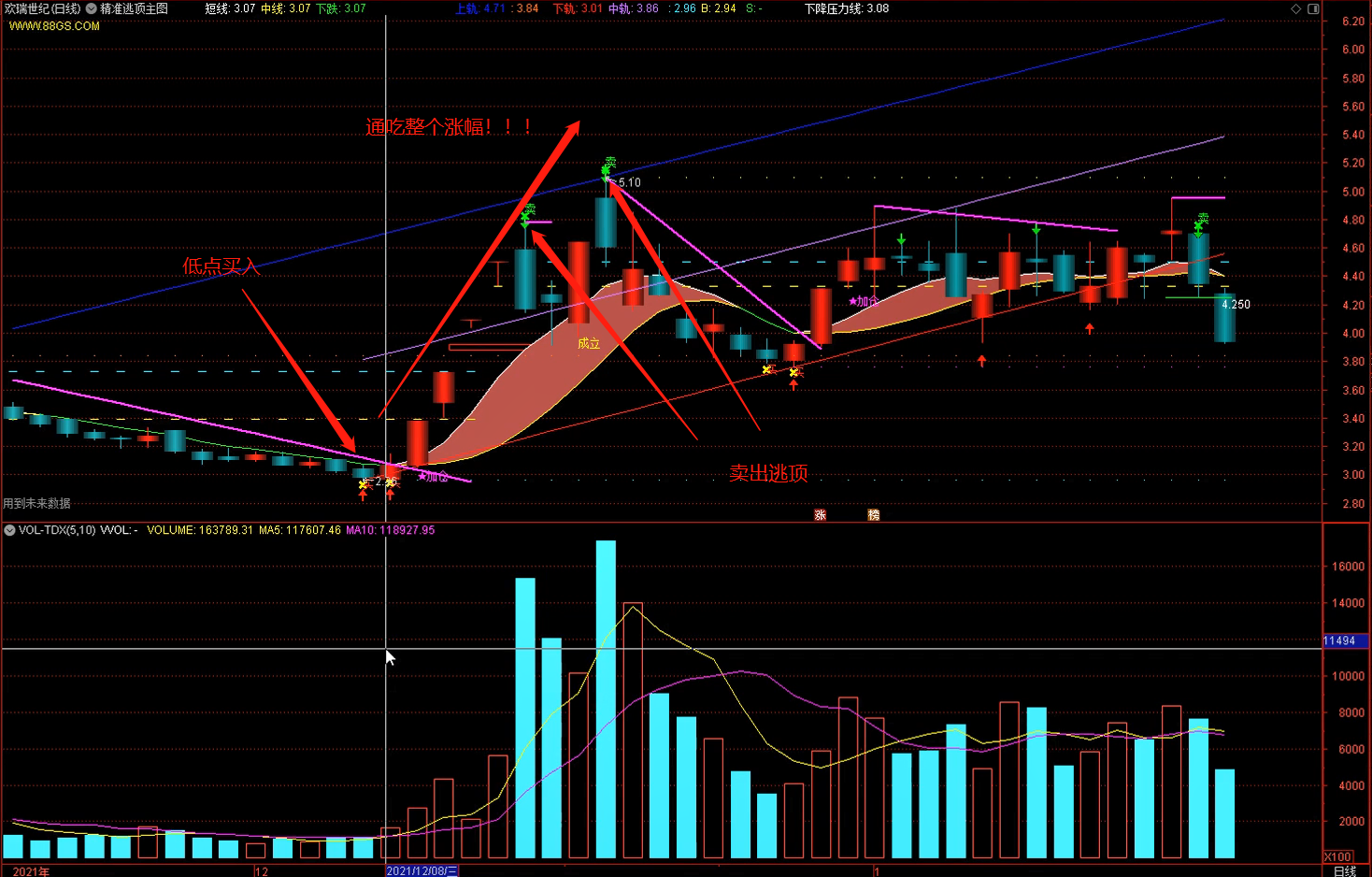Image resolution: width=1372 pixels, height=877 pixels.
Task: Click the 中线: 3.07 value label
Action: [x=286, y=8]
